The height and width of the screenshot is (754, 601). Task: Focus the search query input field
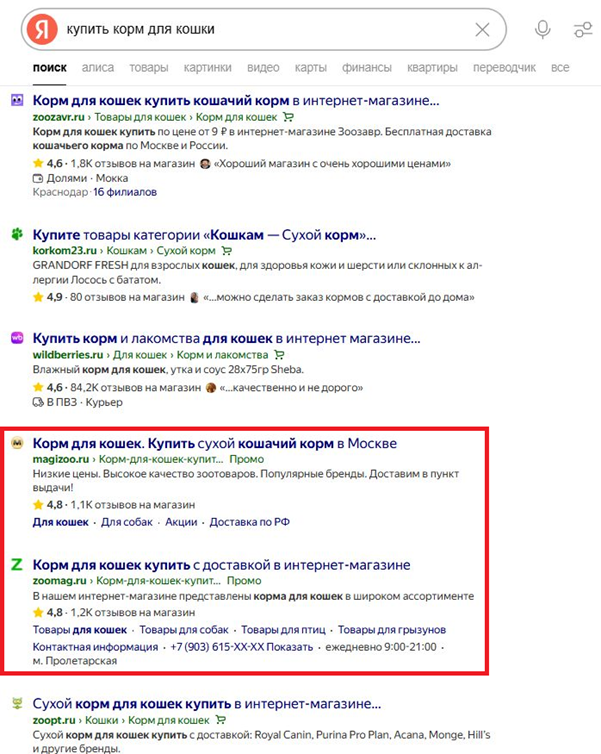tap(264, 29)
